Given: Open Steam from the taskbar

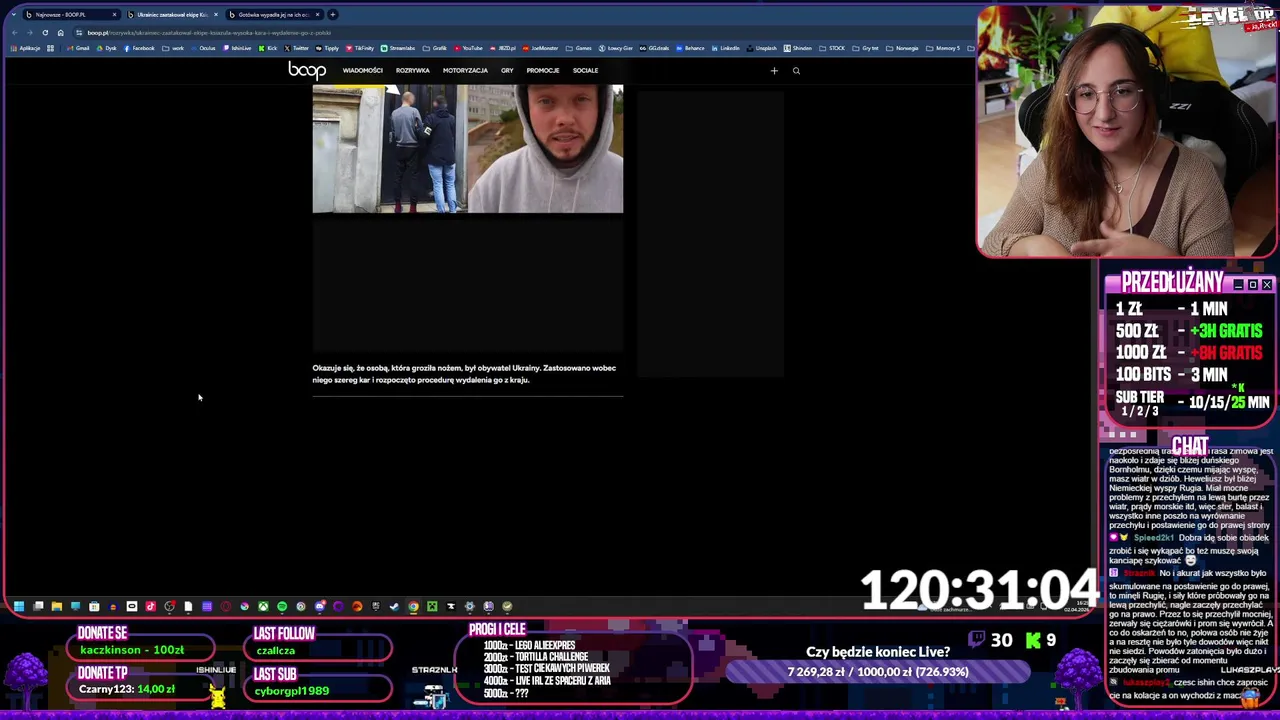Looking at the screenshot, I should 394,606.
